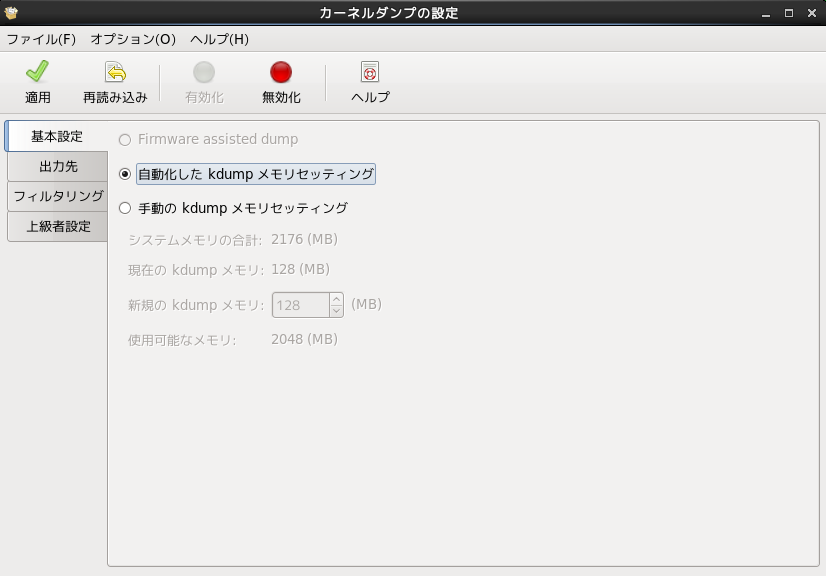The height and width of the screenshot is (576, 826).
Task: Open the Options (オプション) menu
Action: pyautogui.click(x=133, y=39)
